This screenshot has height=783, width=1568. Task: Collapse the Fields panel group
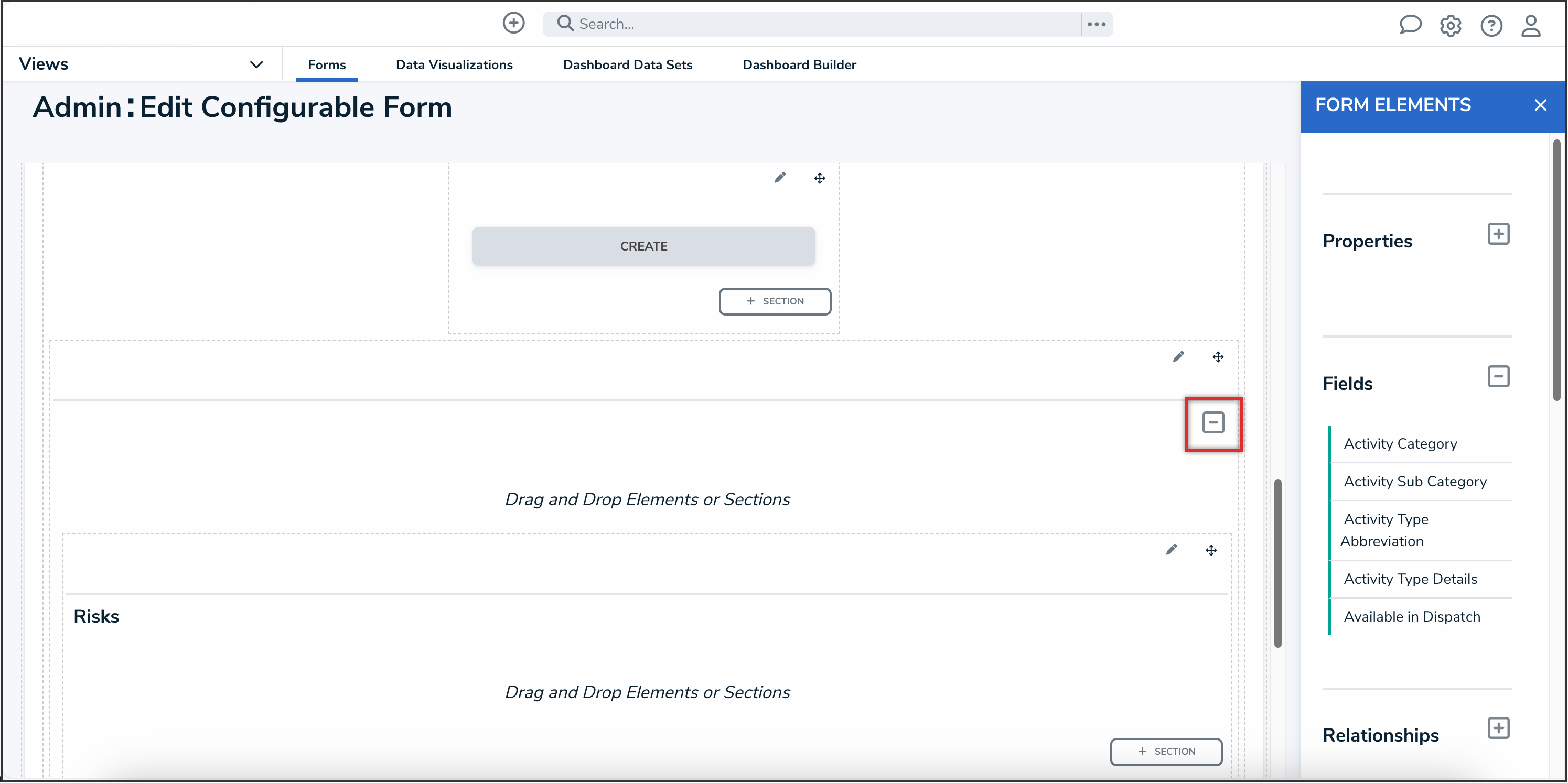click(x=1498, y=377)
